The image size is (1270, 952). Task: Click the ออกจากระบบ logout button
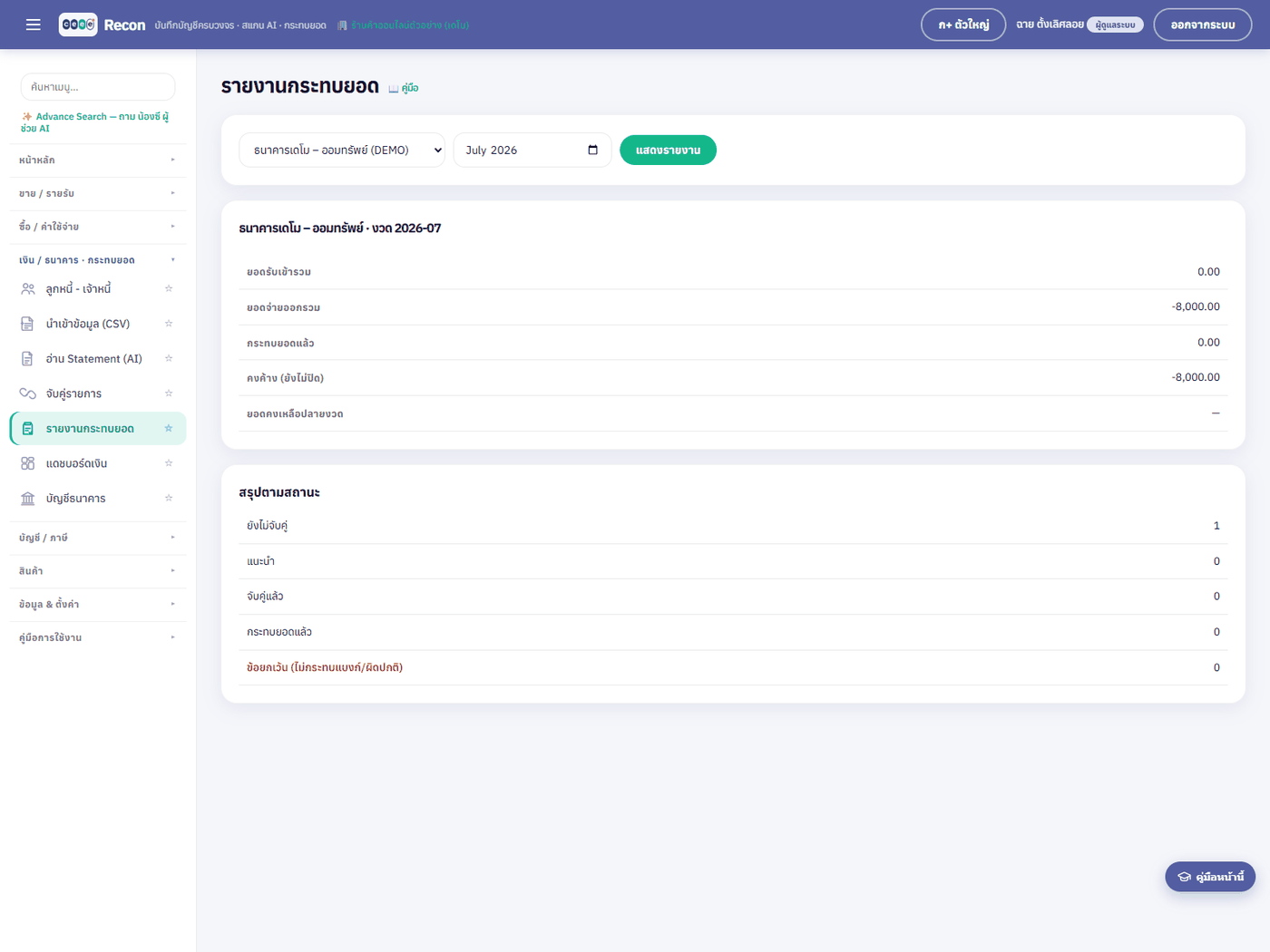coord(1202,24)
